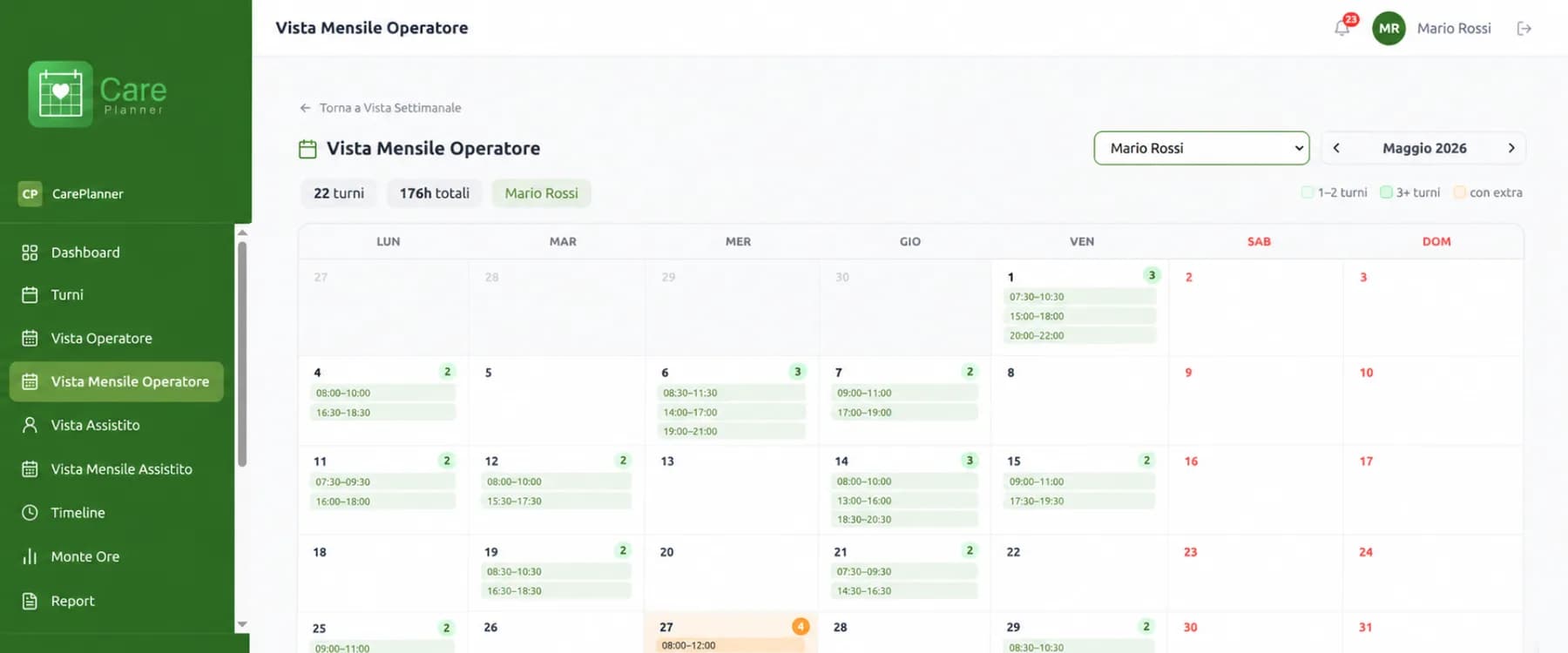Click the 1–2 turni legend swatch
This screenshot has width=1568, height=653.
pos(1307,192)
